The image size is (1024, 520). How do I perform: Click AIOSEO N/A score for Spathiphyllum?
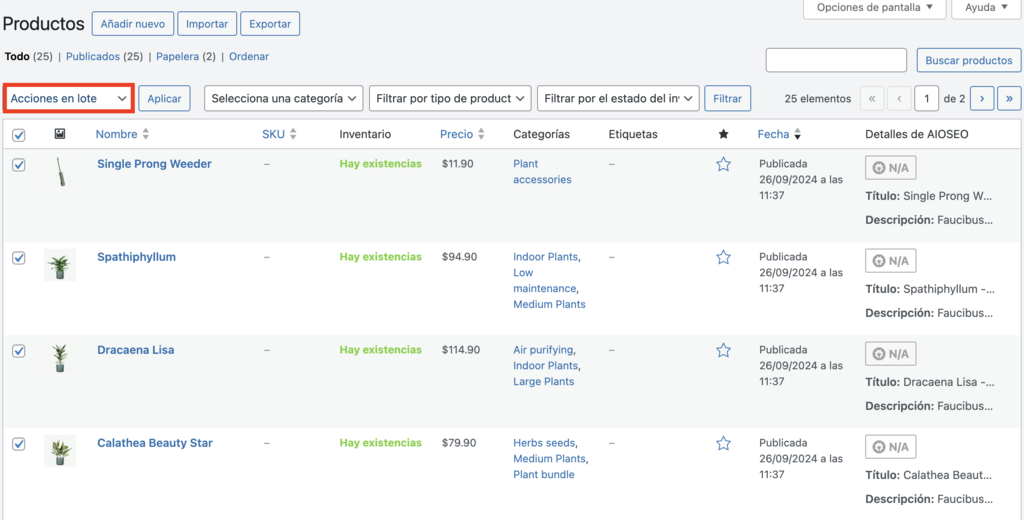(891, 261)
